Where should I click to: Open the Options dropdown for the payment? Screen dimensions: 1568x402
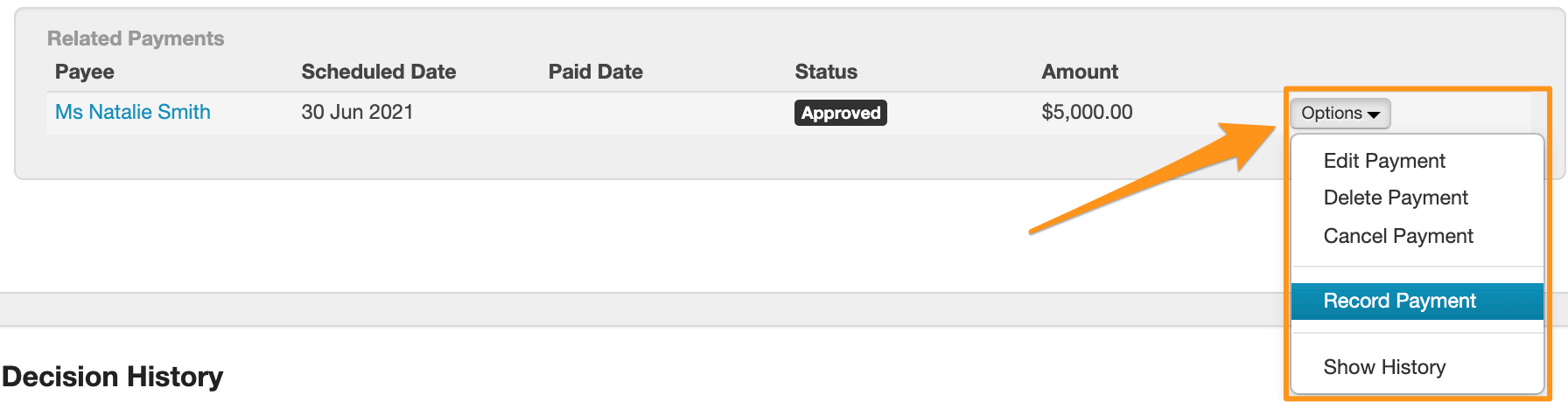click(x=1339, y=114)
